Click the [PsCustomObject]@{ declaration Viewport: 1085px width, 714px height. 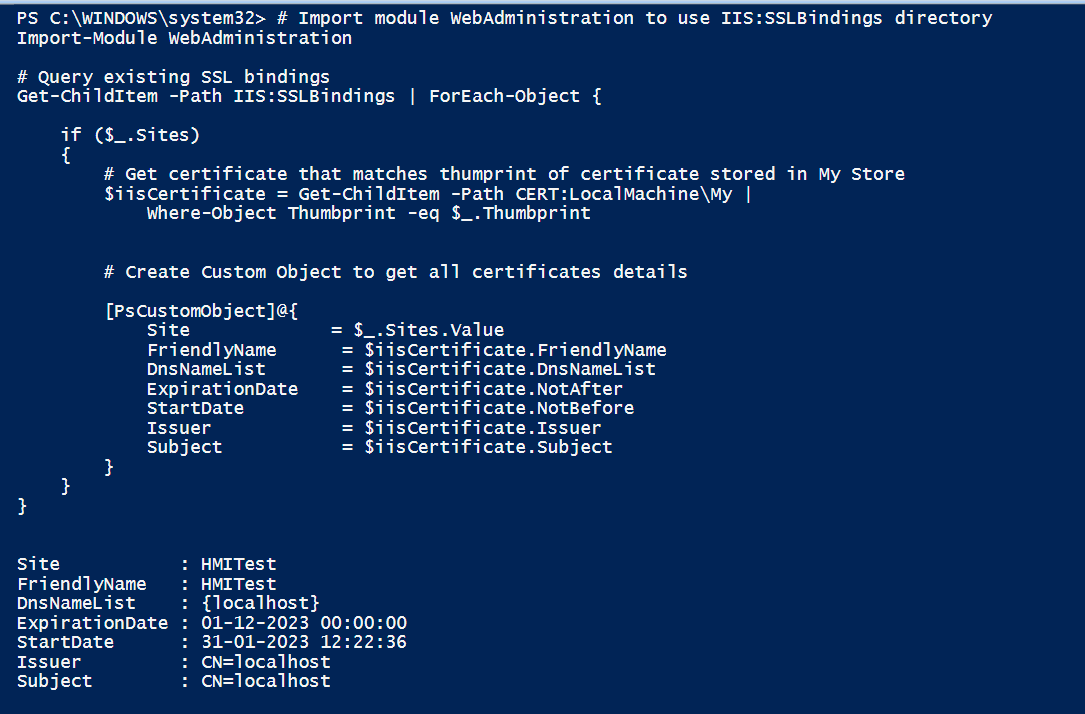tap(201, 311)
